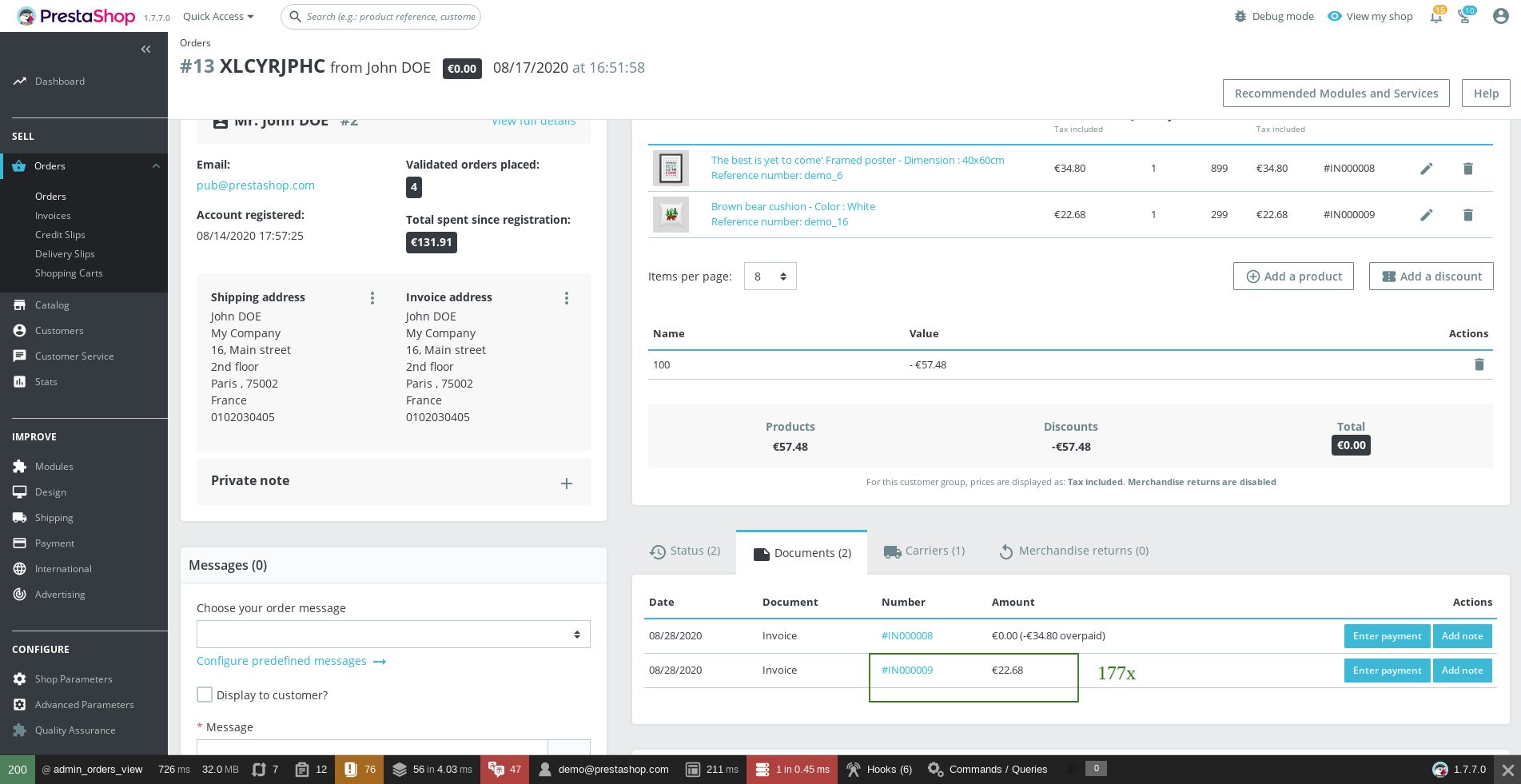Open Design section
The width and height of the screenshot is (1521, 784).
point(50,492)
